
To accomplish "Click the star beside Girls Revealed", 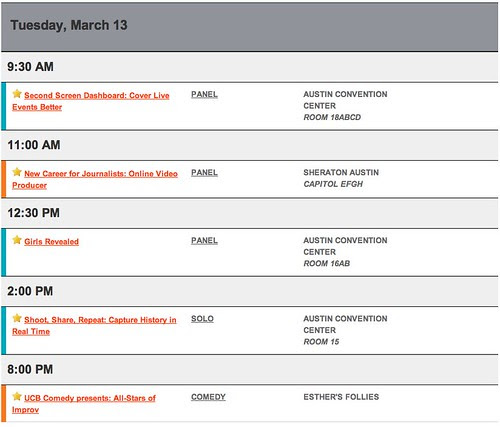I will coord(17,240).
